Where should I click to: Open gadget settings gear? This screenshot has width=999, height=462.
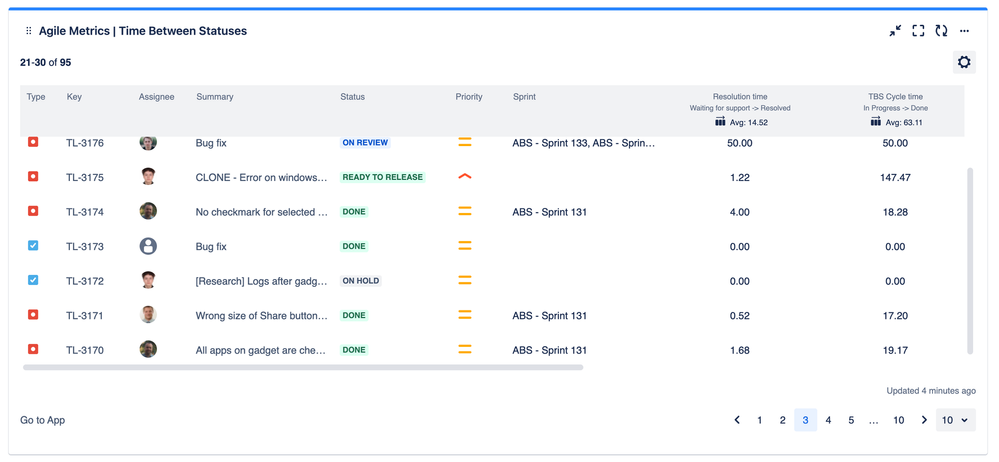[964, 62]
